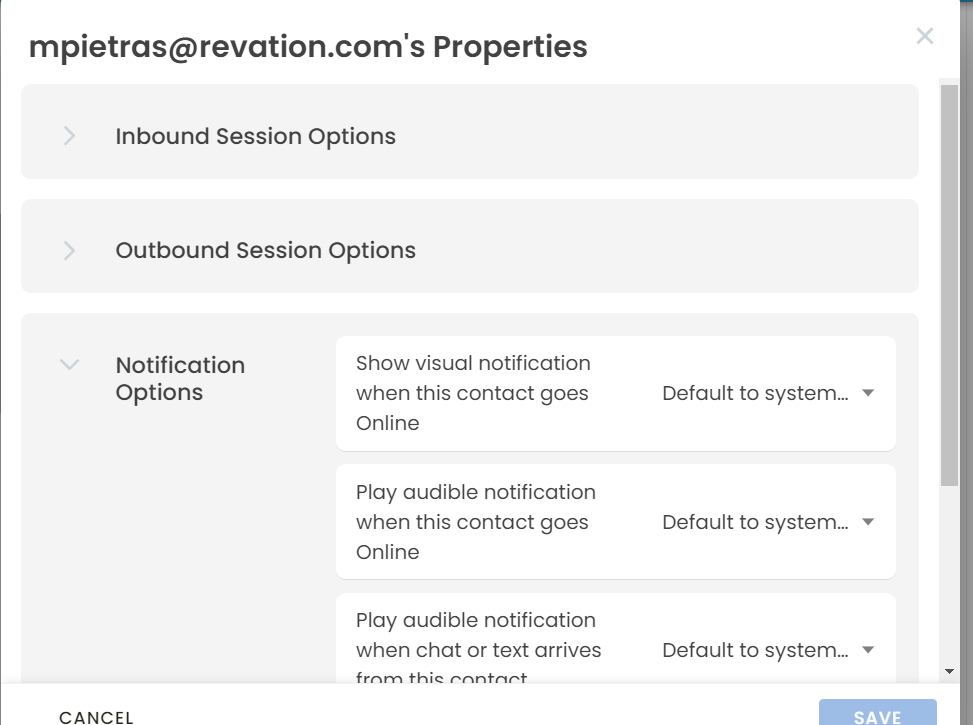Click arrow icon for chat or text notification dropdown
Screen dimensions: 973x725
pyautogui.click(x=868, y=650)
